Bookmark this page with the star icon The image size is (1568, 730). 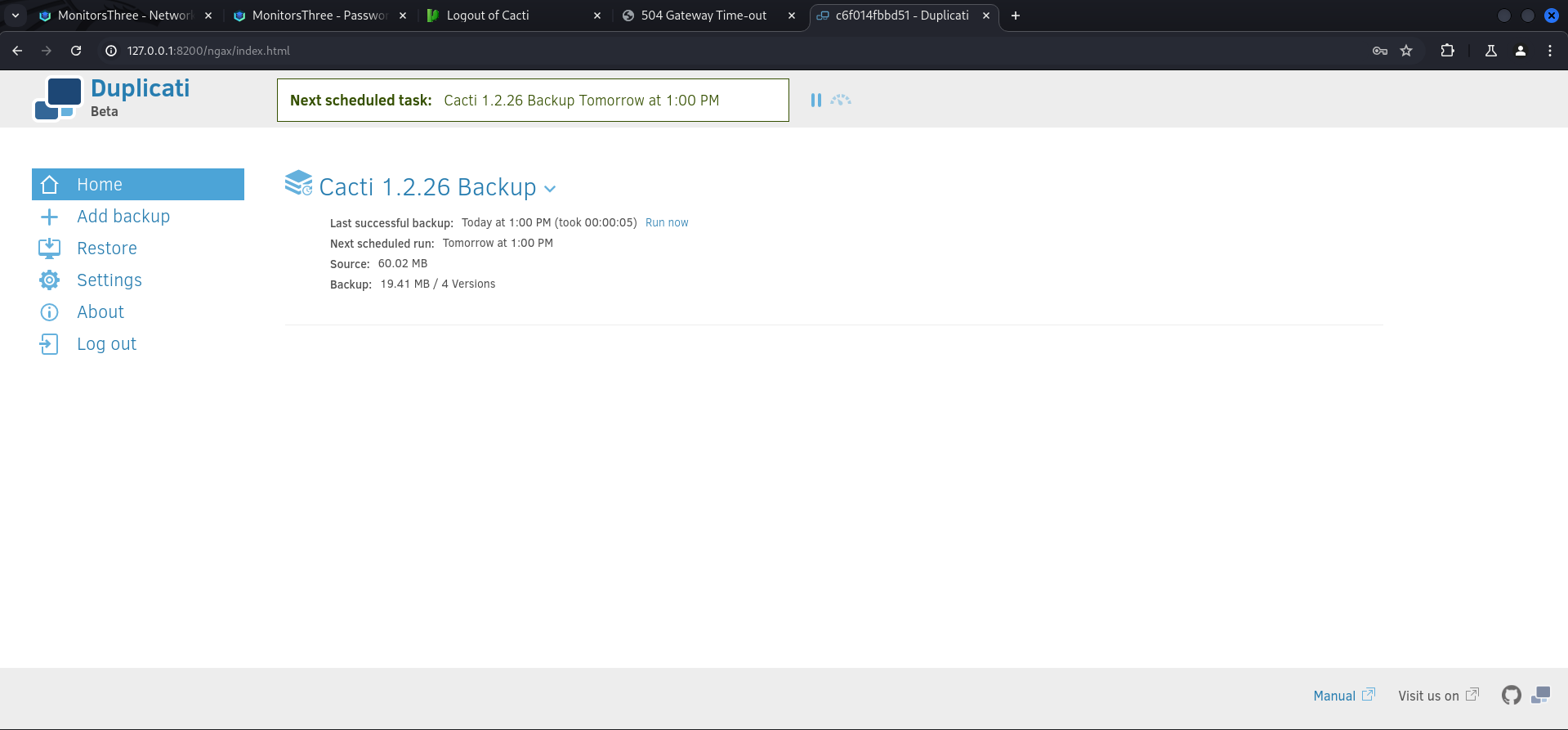point(1406,51)
